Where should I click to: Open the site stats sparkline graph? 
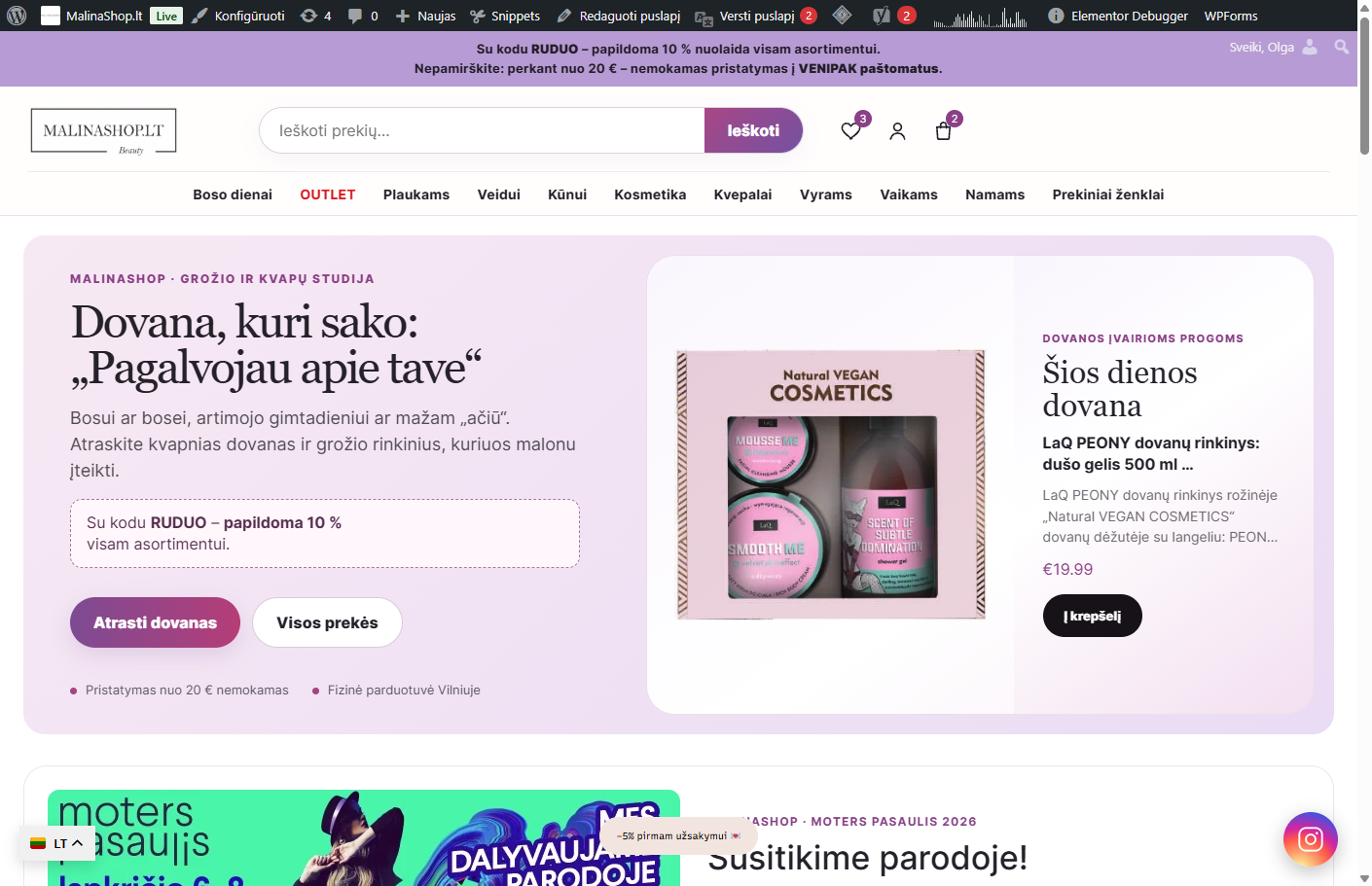pyautogui.click(x=980, y=16)
